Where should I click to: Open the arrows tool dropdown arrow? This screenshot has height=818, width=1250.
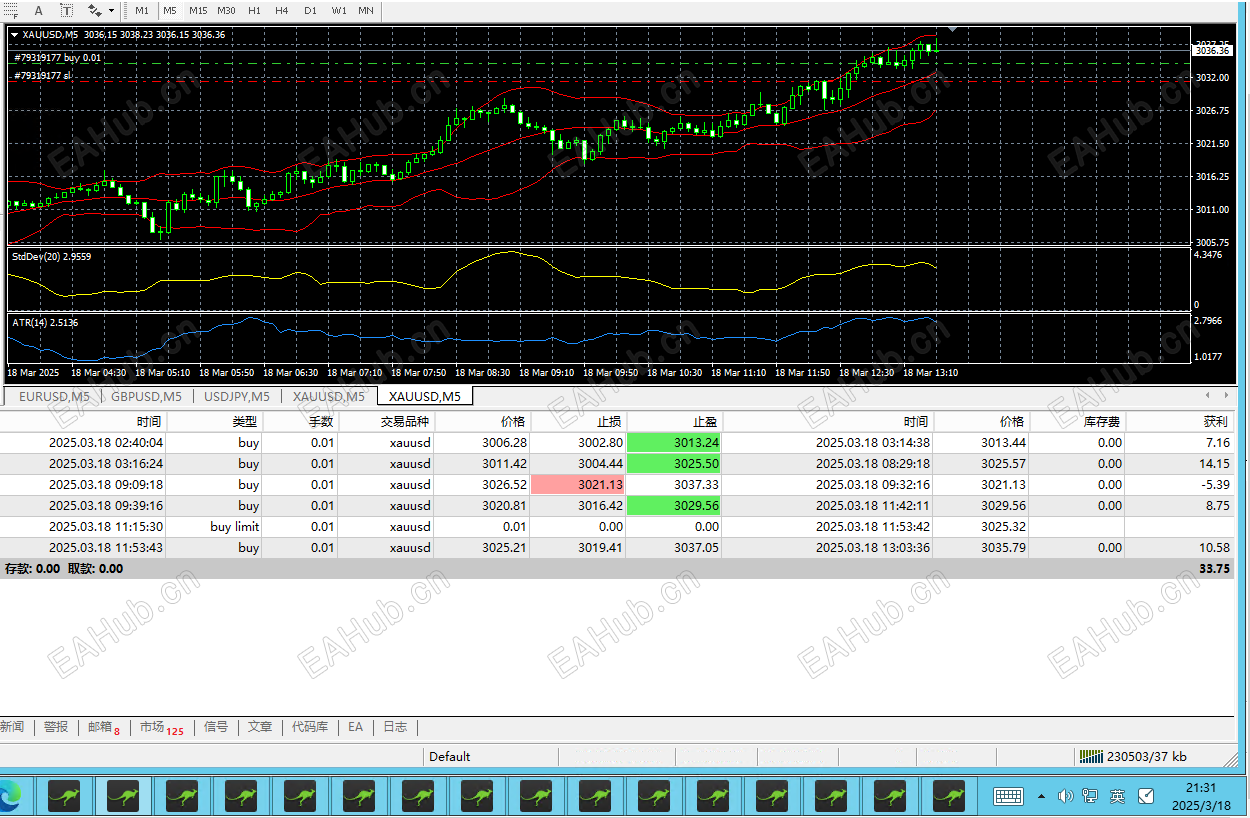pyautogui.click(x=111, y=11)
